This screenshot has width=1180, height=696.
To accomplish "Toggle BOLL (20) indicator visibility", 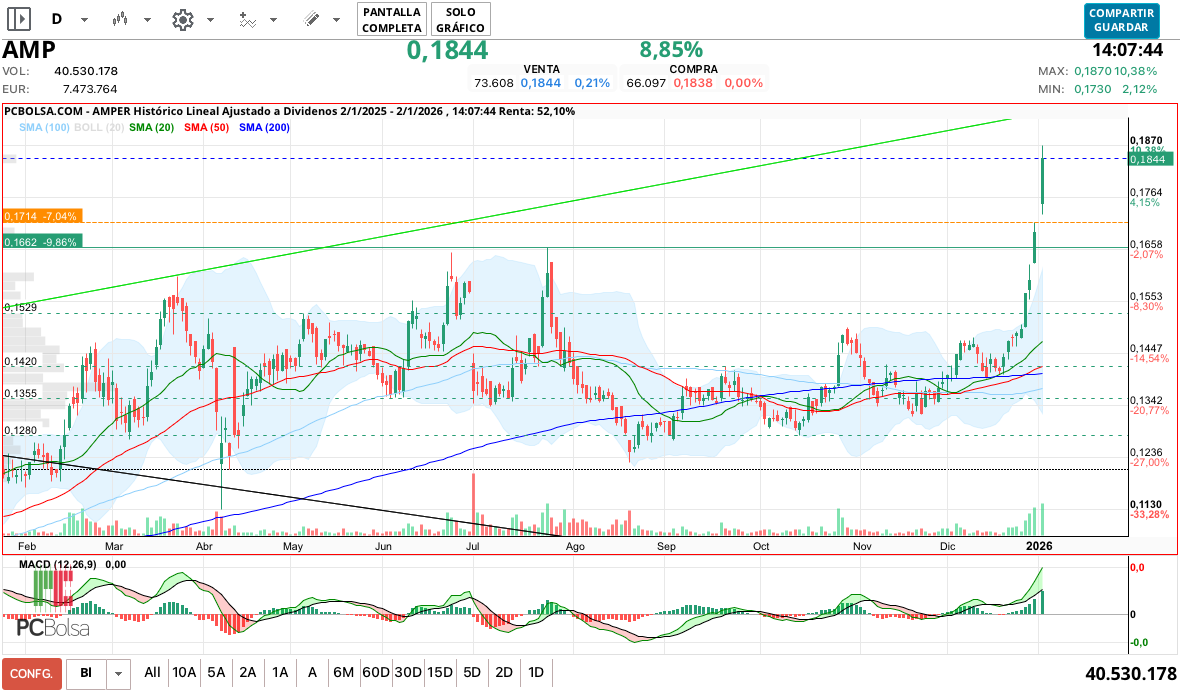I will pyautogui.click(x=99, y=127).
